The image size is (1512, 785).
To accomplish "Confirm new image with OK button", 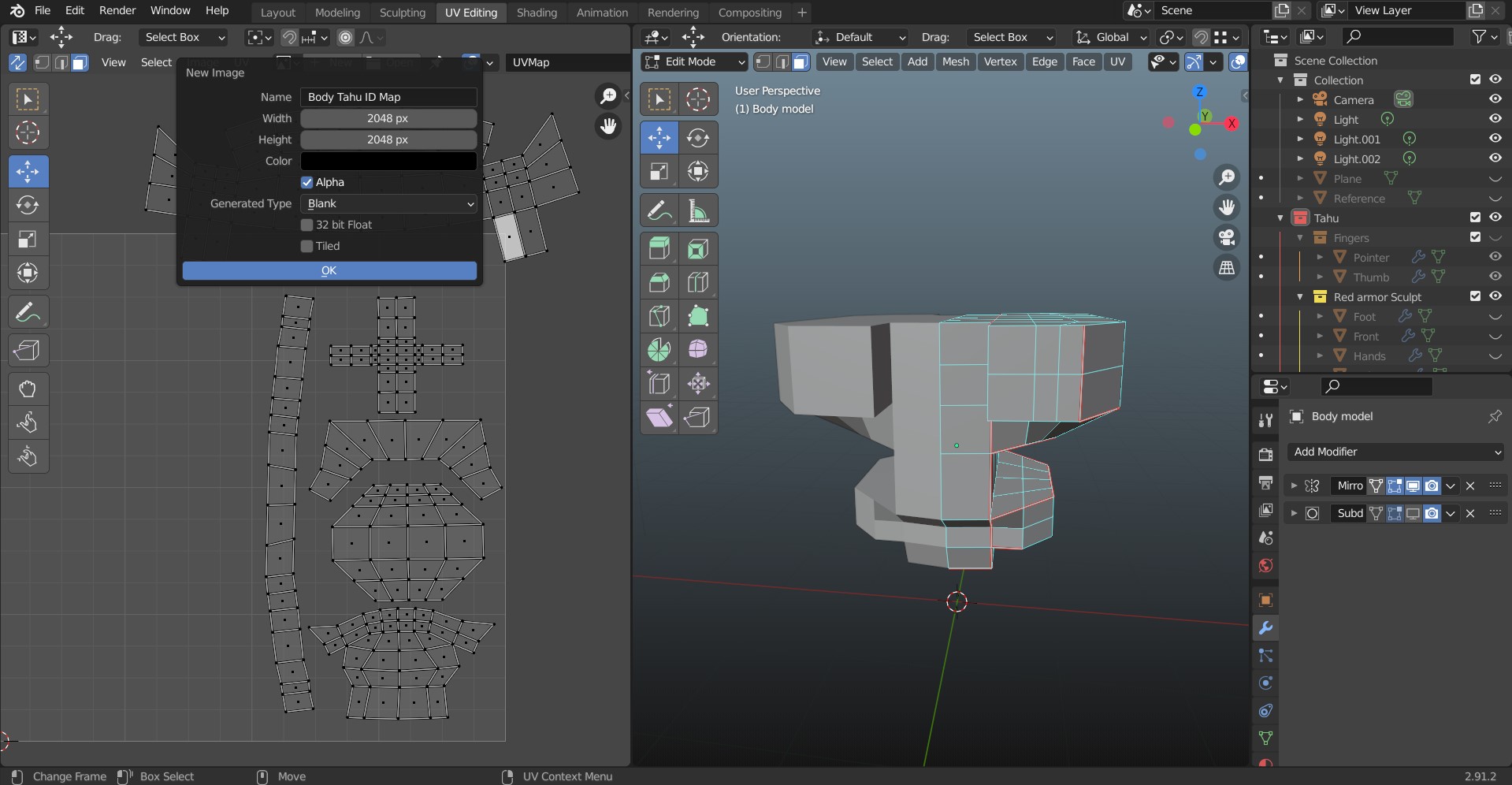I will (329, 270).
